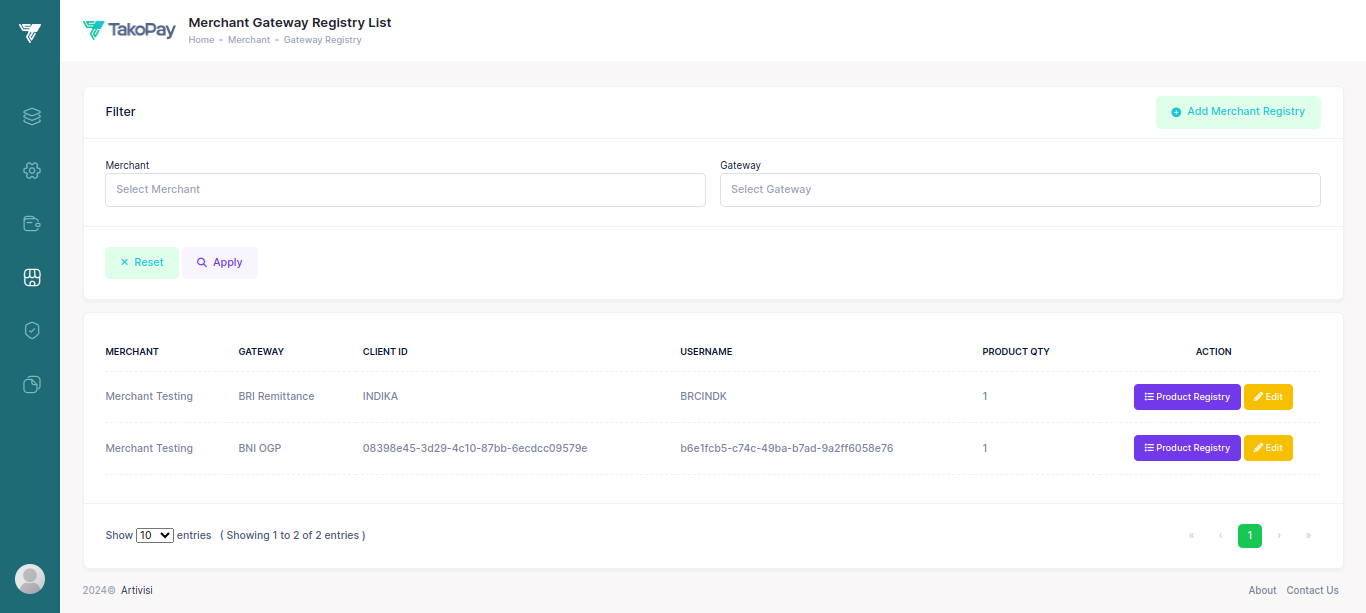The width and height of the screenshot is (1366, 613).
Task: Open Product Registry for BNI OGP
Action: 1187,447
